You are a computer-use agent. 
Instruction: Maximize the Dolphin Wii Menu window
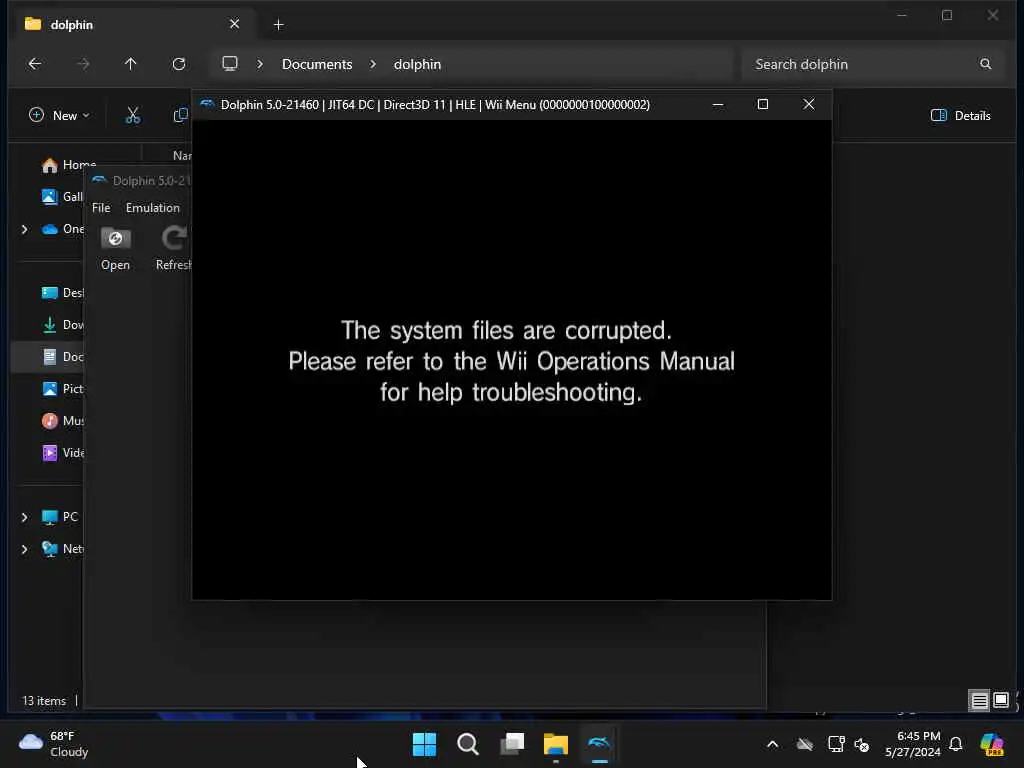763,104
